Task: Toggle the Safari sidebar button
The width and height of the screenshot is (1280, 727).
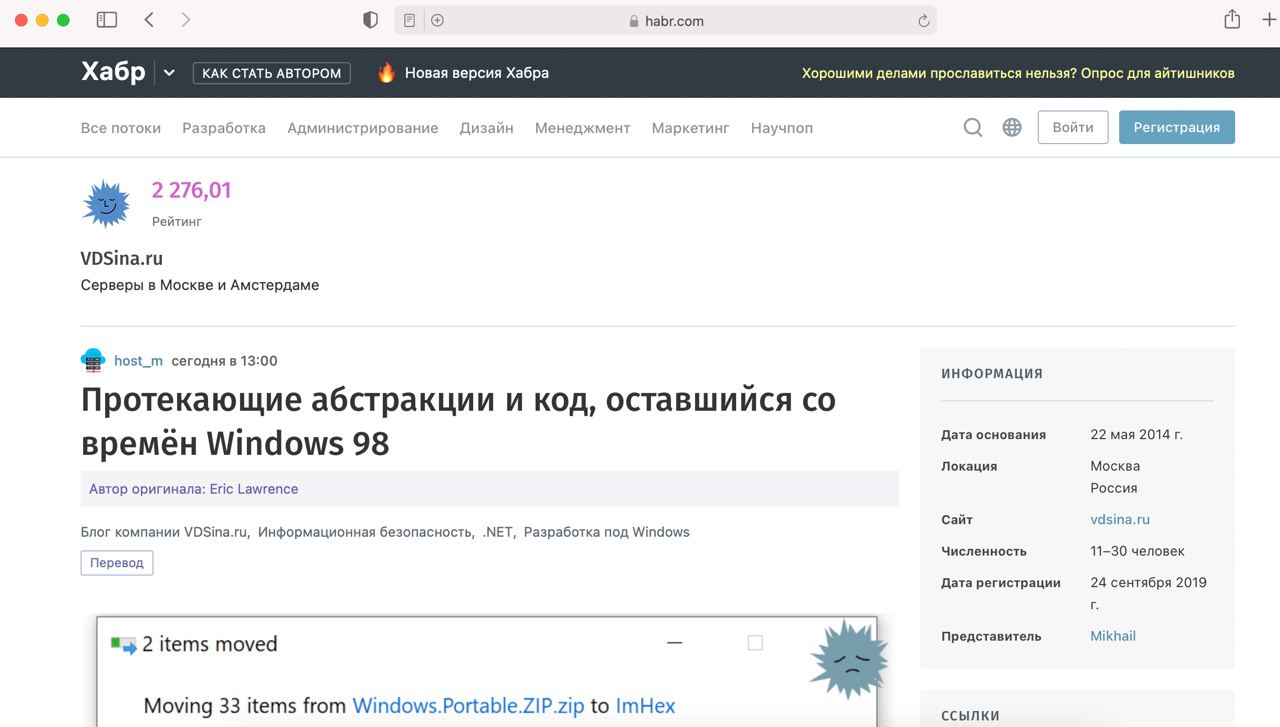Action: point(107,20)
